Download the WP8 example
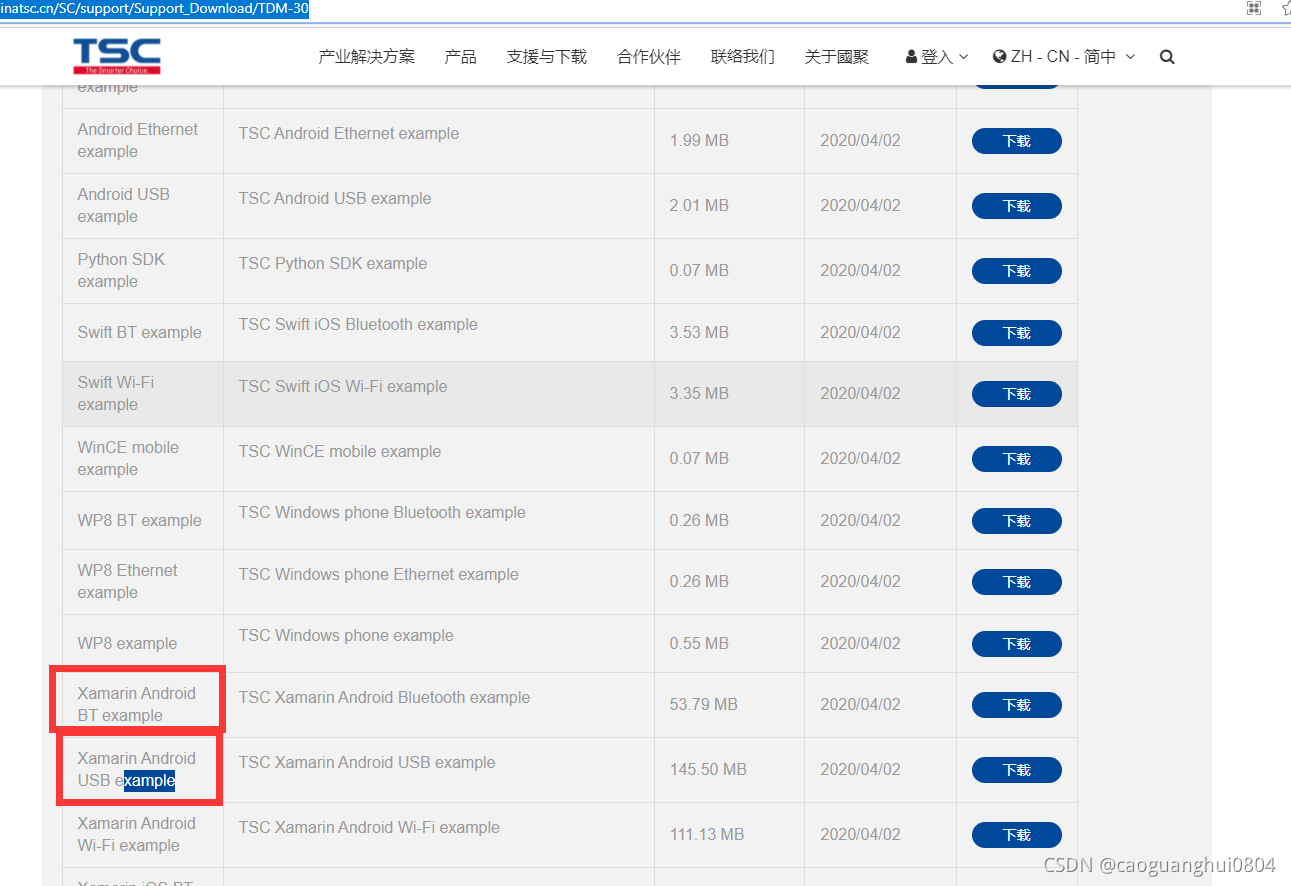This screenshot has width=1291, height=886. pyautogui.click(x=1017, y=644)
